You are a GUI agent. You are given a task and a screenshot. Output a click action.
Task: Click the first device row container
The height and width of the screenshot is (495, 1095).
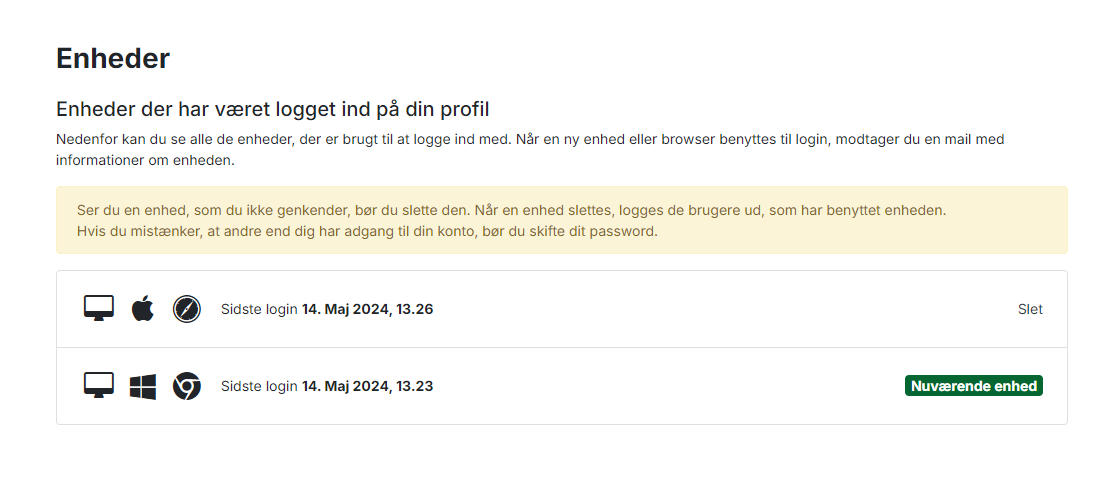561,309
